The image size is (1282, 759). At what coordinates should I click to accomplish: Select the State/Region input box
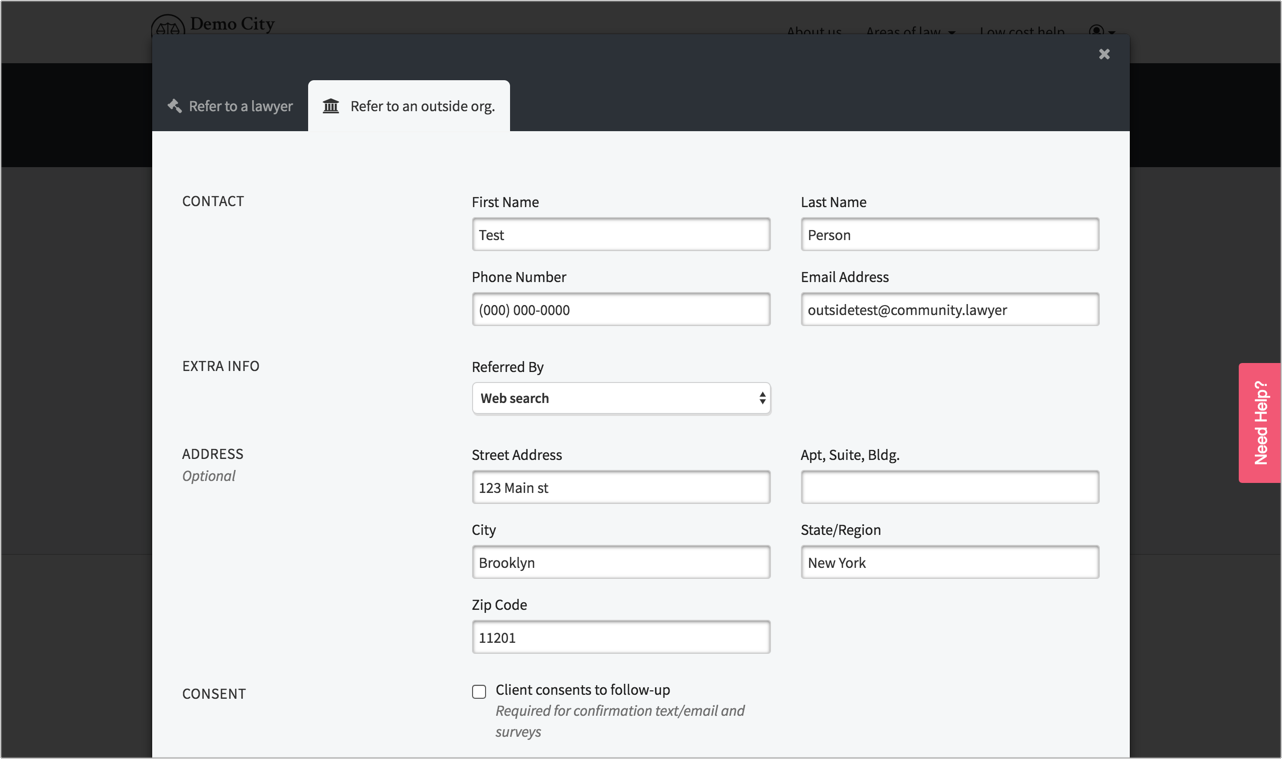(x=949, y=563)
